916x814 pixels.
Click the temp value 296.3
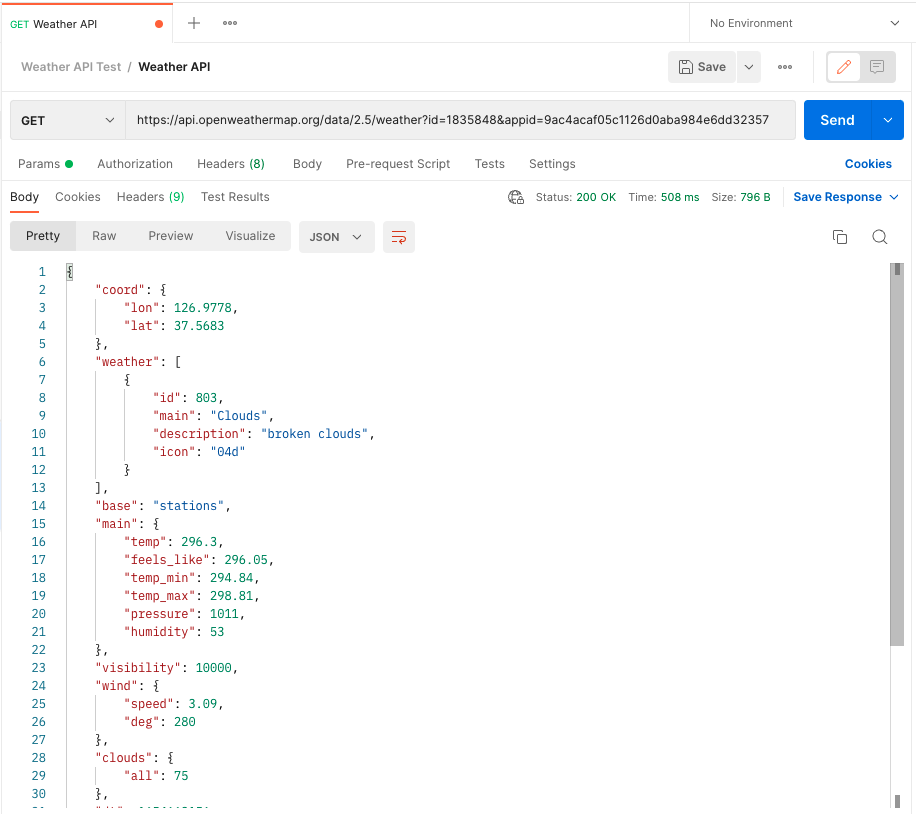coord(199,542)
